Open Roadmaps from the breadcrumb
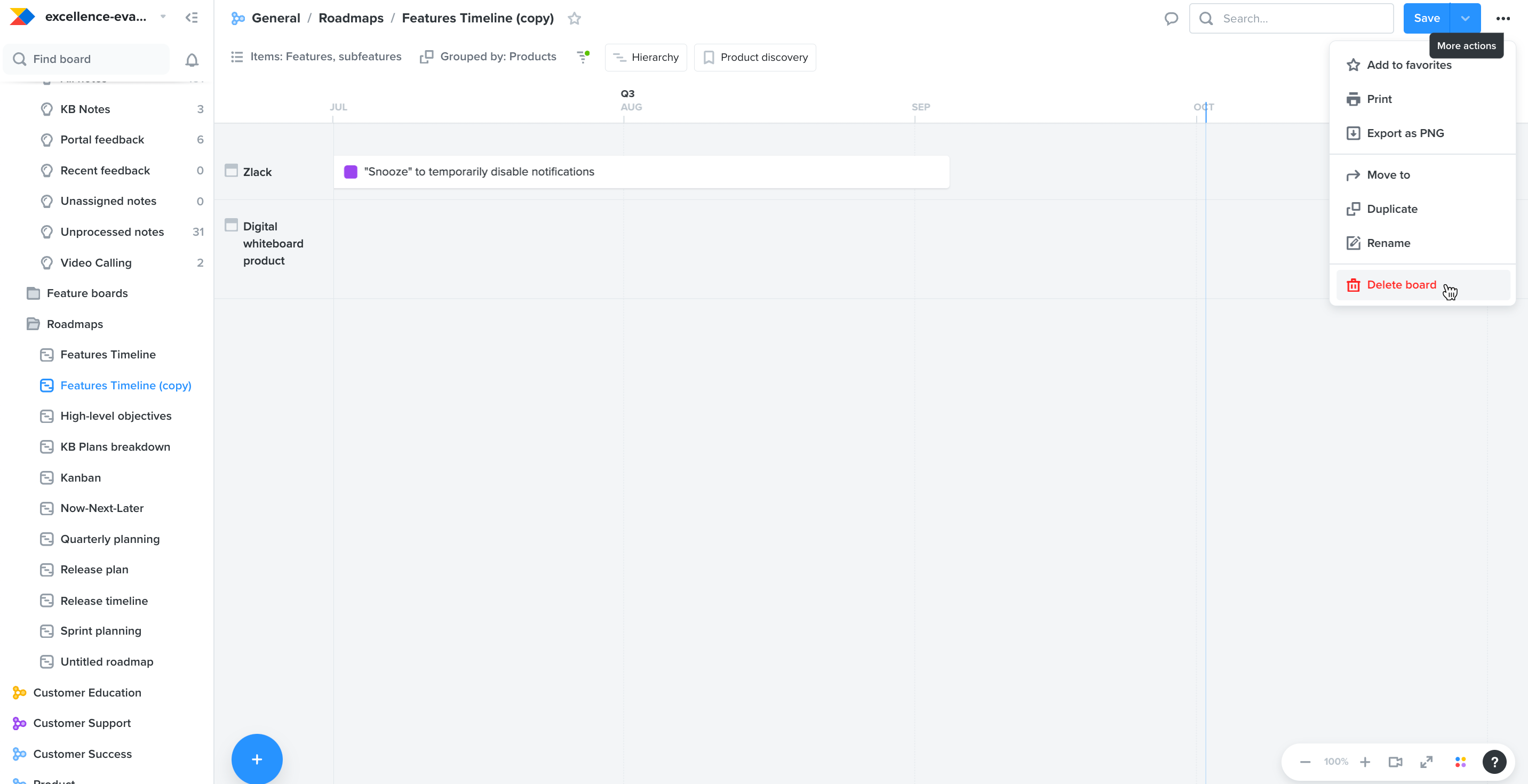Image resolution: width=1528 pixels, height=784 pixels. tap(351, 18)
